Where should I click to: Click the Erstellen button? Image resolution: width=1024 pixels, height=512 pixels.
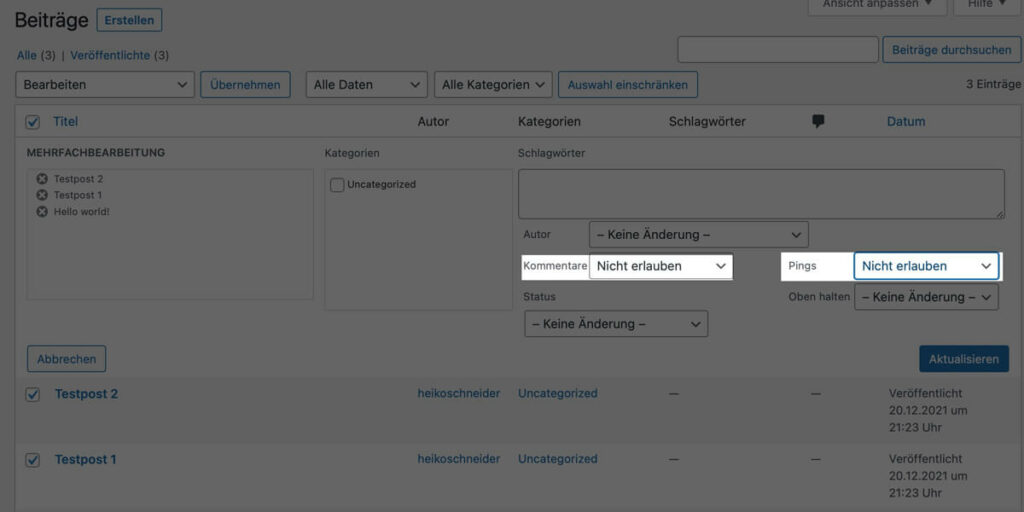click(x=129, y=20)
